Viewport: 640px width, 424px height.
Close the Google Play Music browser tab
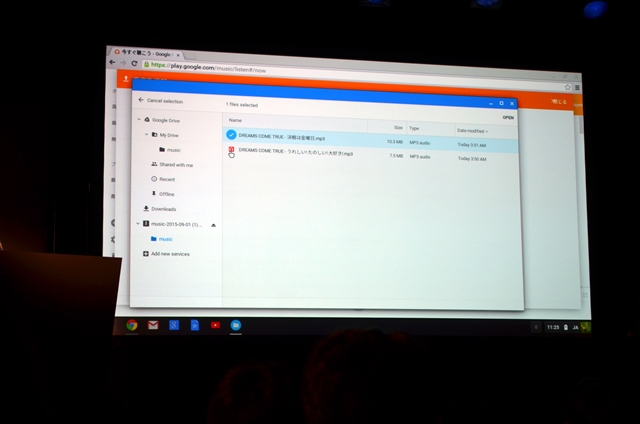pos(178,55)
